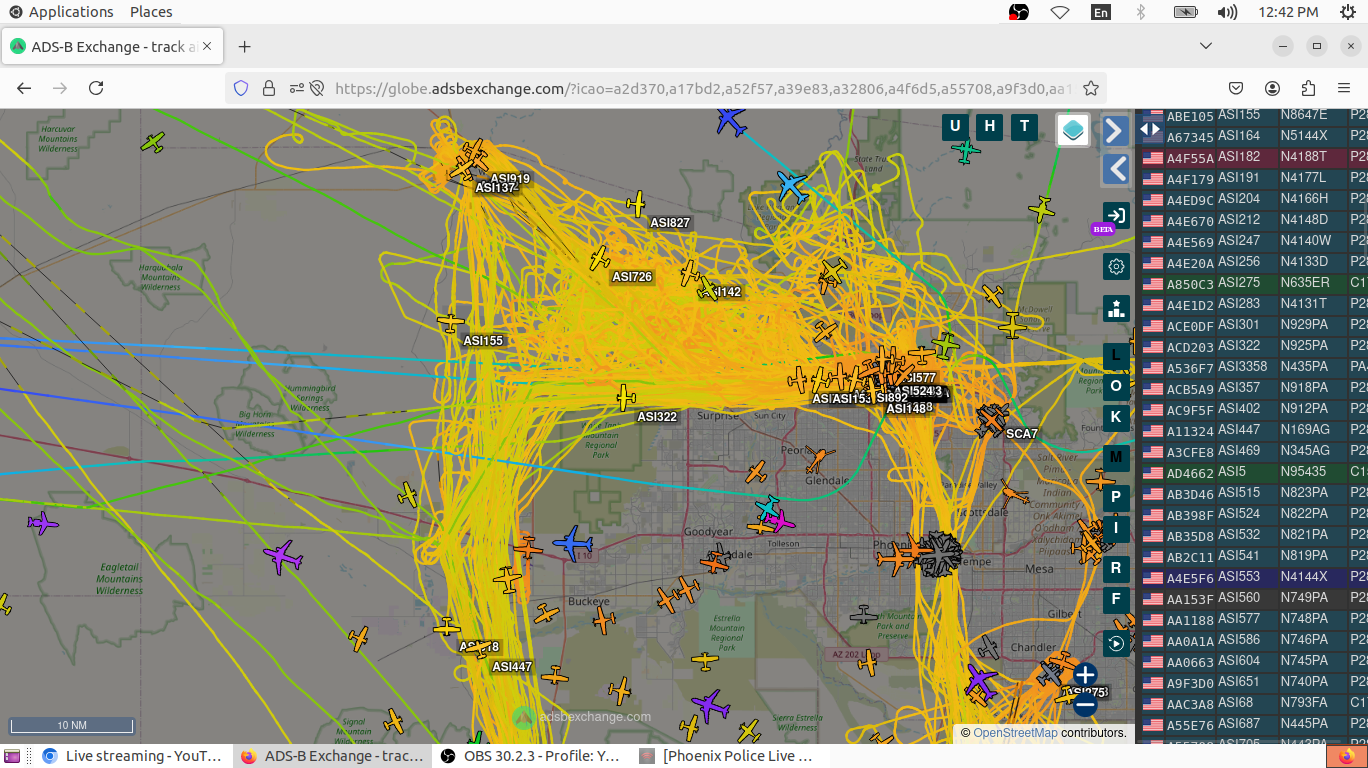Click callsign ASI3358 in the table
The image size is (1368, 768).
click(1243, 367)
